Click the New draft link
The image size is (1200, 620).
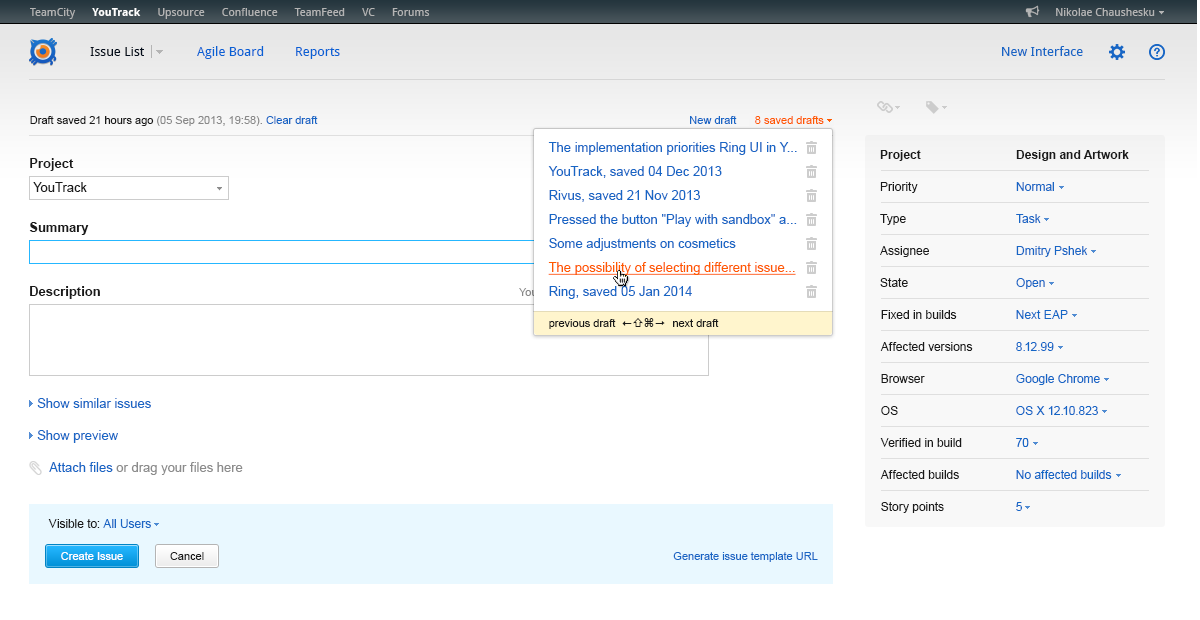pyautogui.click(x=713, y=120)
